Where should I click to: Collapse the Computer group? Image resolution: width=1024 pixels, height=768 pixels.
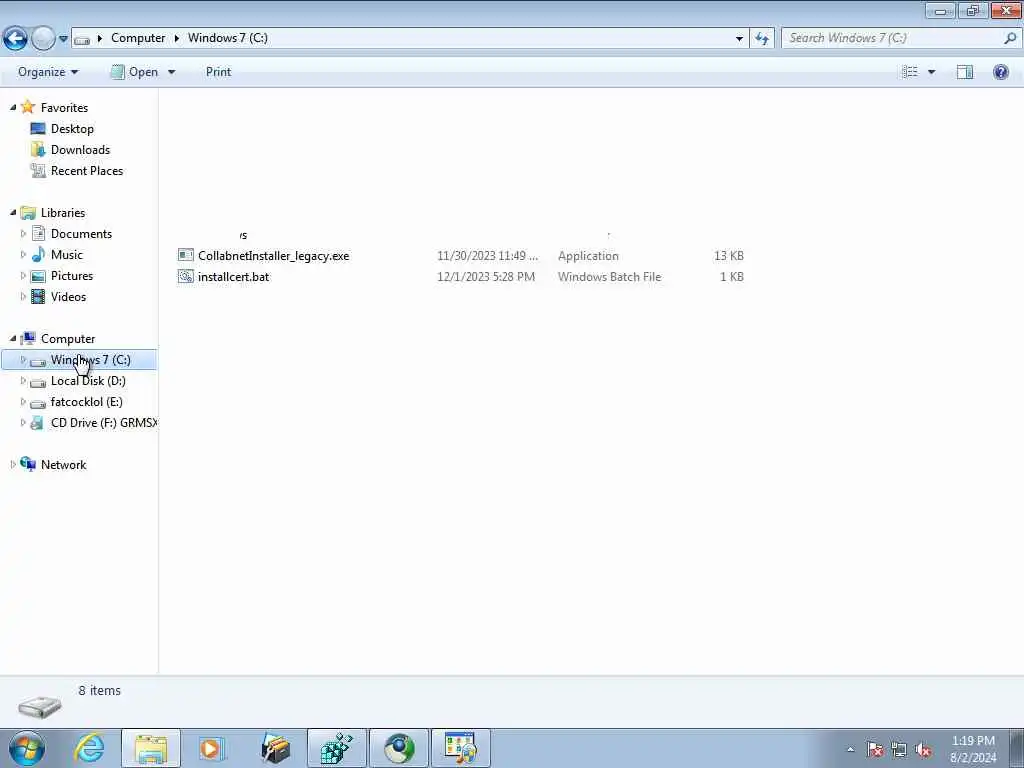[13, 338]
